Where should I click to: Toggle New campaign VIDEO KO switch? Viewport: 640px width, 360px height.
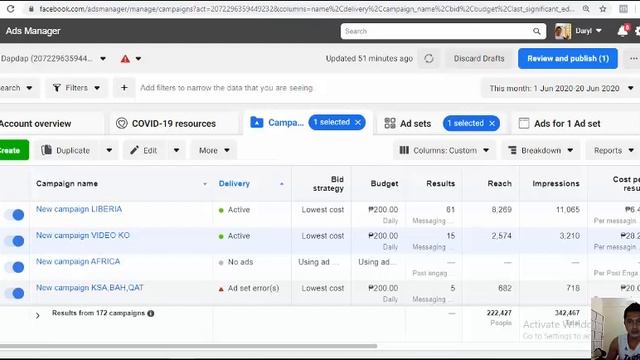(x=14, y=241)
